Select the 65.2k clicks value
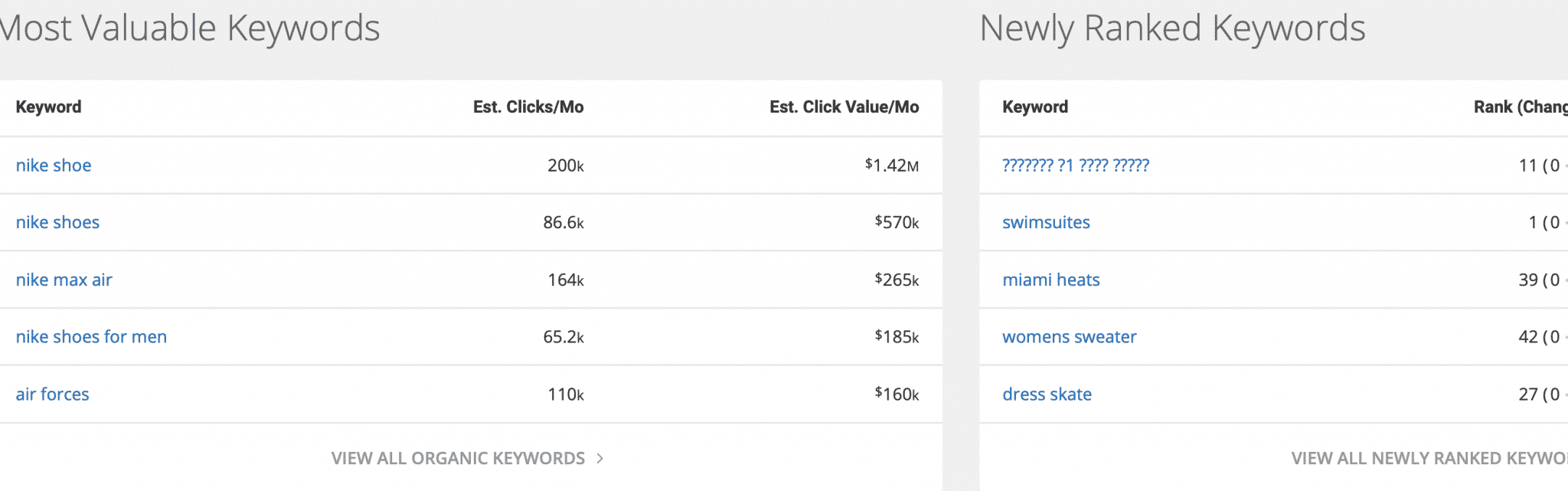 [x=563, y=336]
